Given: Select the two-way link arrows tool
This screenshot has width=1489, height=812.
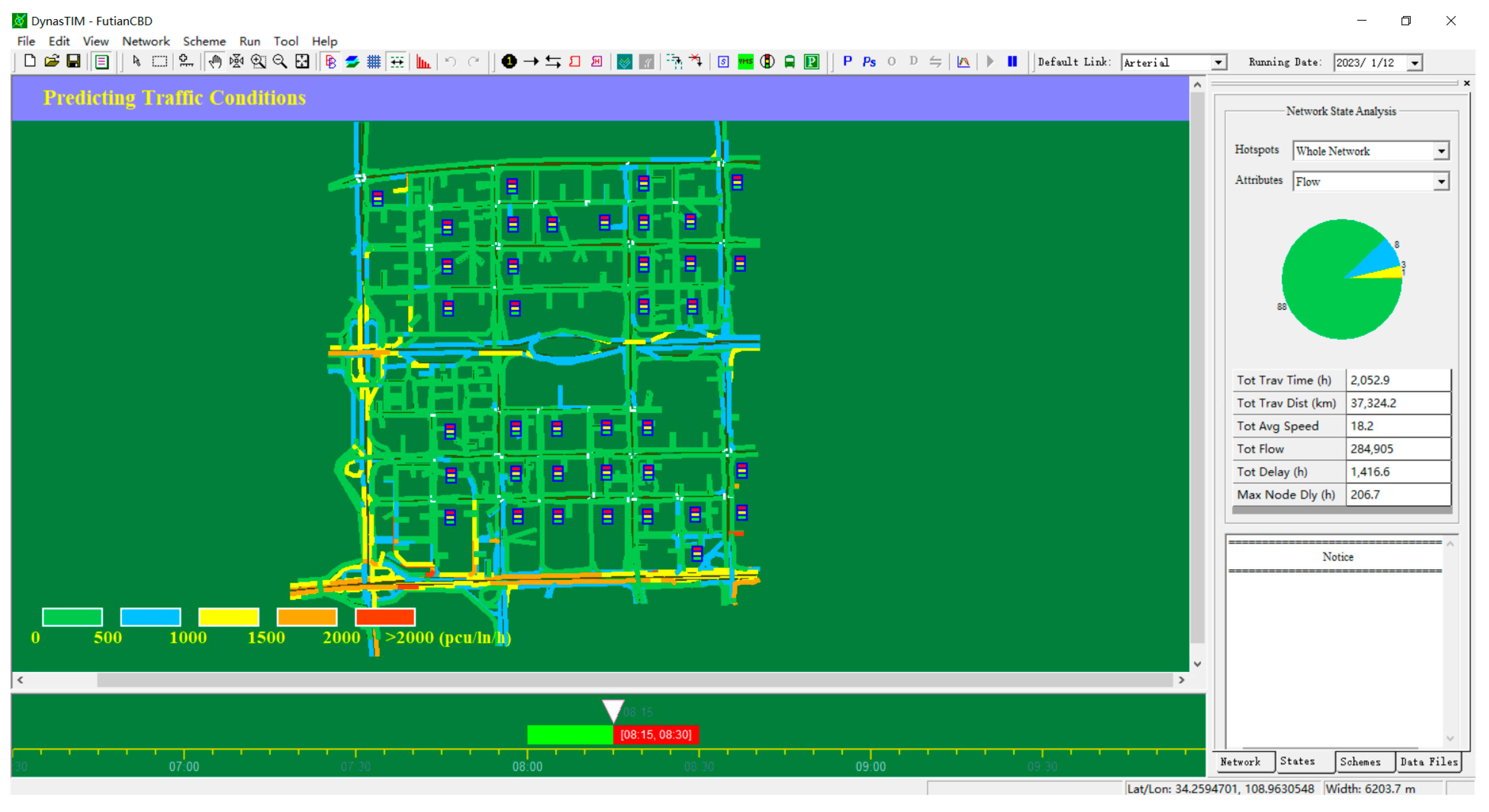Looking at the screenshot, I should click(x=553, y=61).
